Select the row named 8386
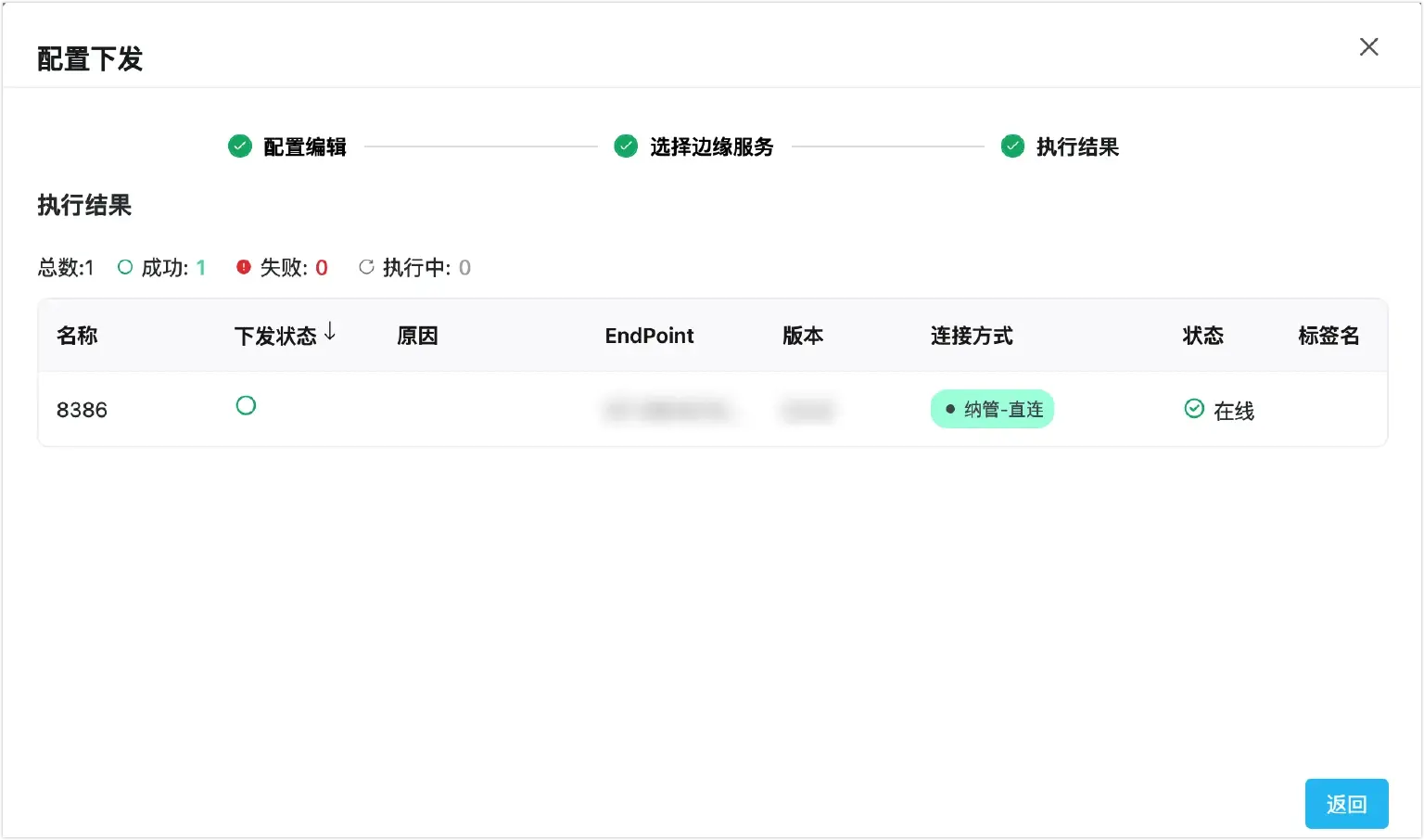 (82, 409)
